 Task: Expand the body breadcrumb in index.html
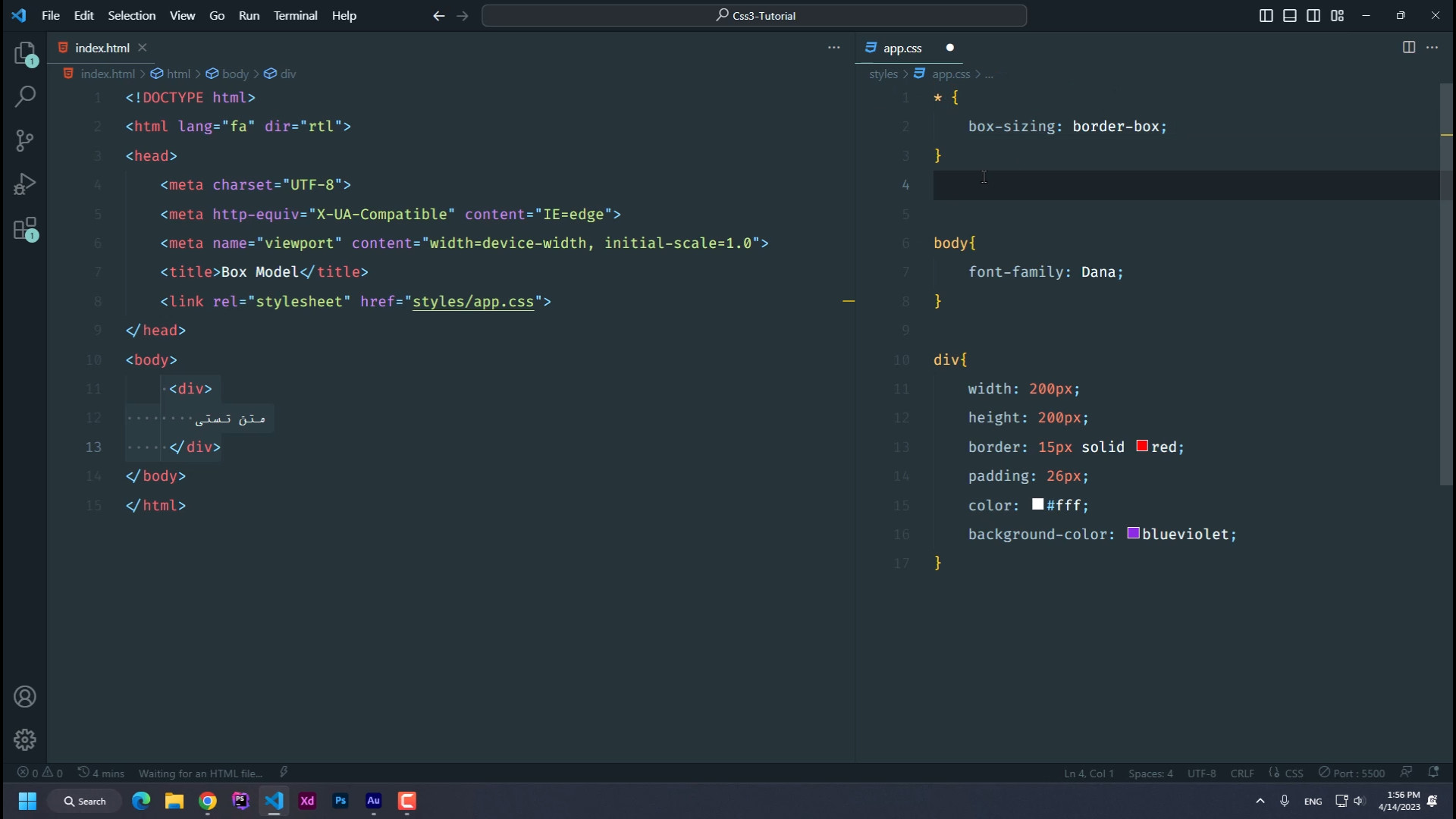coord(234,74)
